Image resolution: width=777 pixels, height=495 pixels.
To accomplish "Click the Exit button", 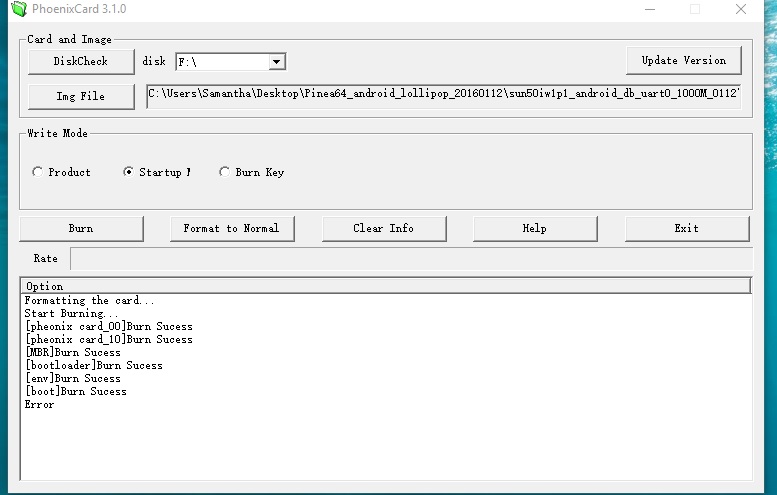I will (x=686, y=228).
